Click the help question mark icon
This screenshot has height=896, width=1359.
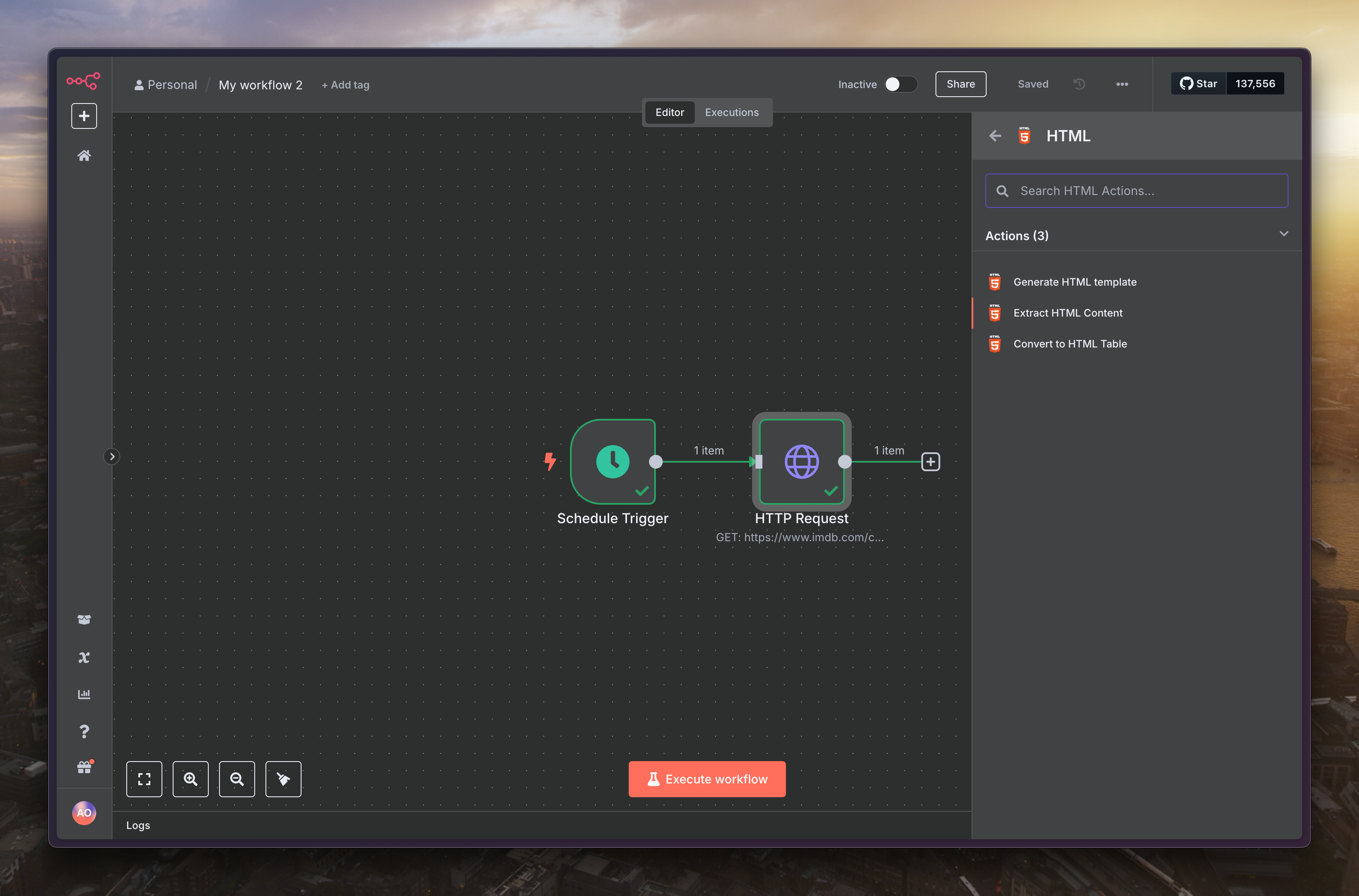84,731
